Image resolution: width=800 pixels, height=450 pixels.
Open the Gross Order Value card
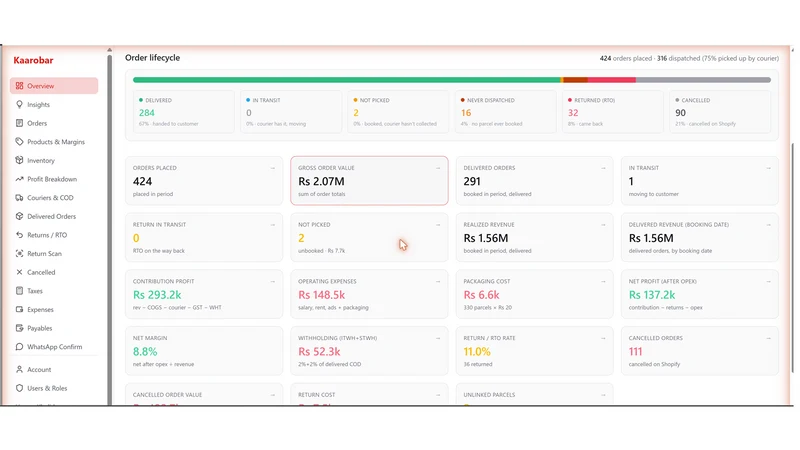click(x=369, y=181)
